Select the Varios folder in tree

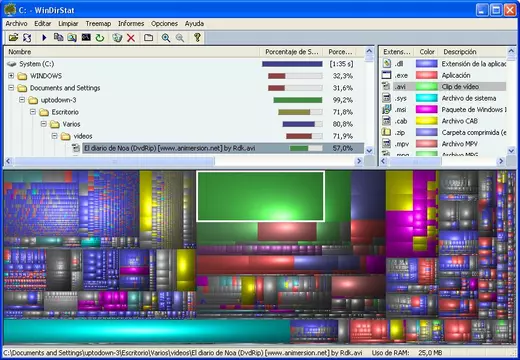71,124
